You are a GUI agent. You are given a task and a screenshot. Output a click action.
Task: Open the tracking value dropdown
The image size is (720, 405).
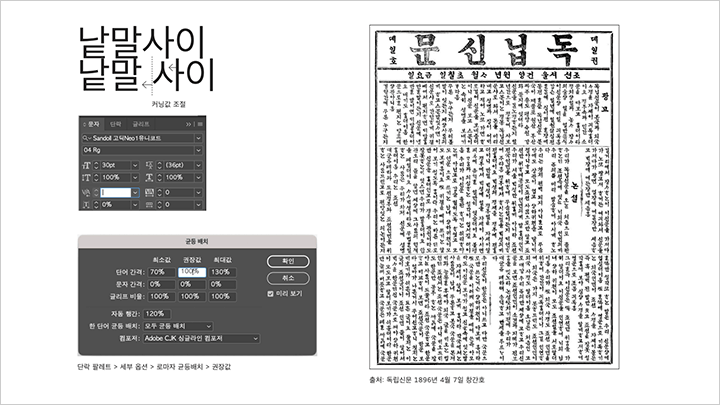point(198,192)
